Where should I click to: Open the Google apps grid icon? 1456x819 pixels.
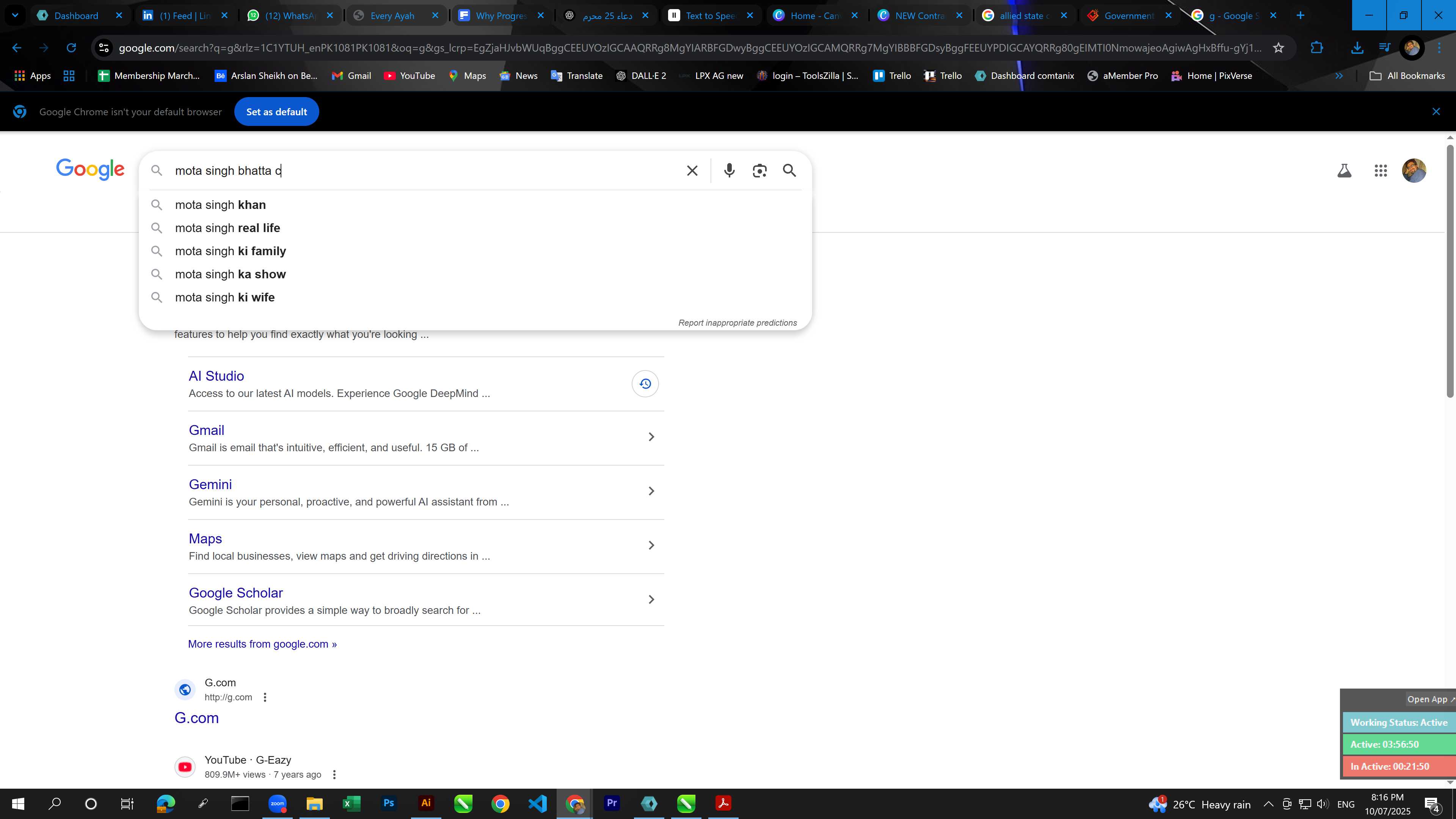pos(1381,171)
